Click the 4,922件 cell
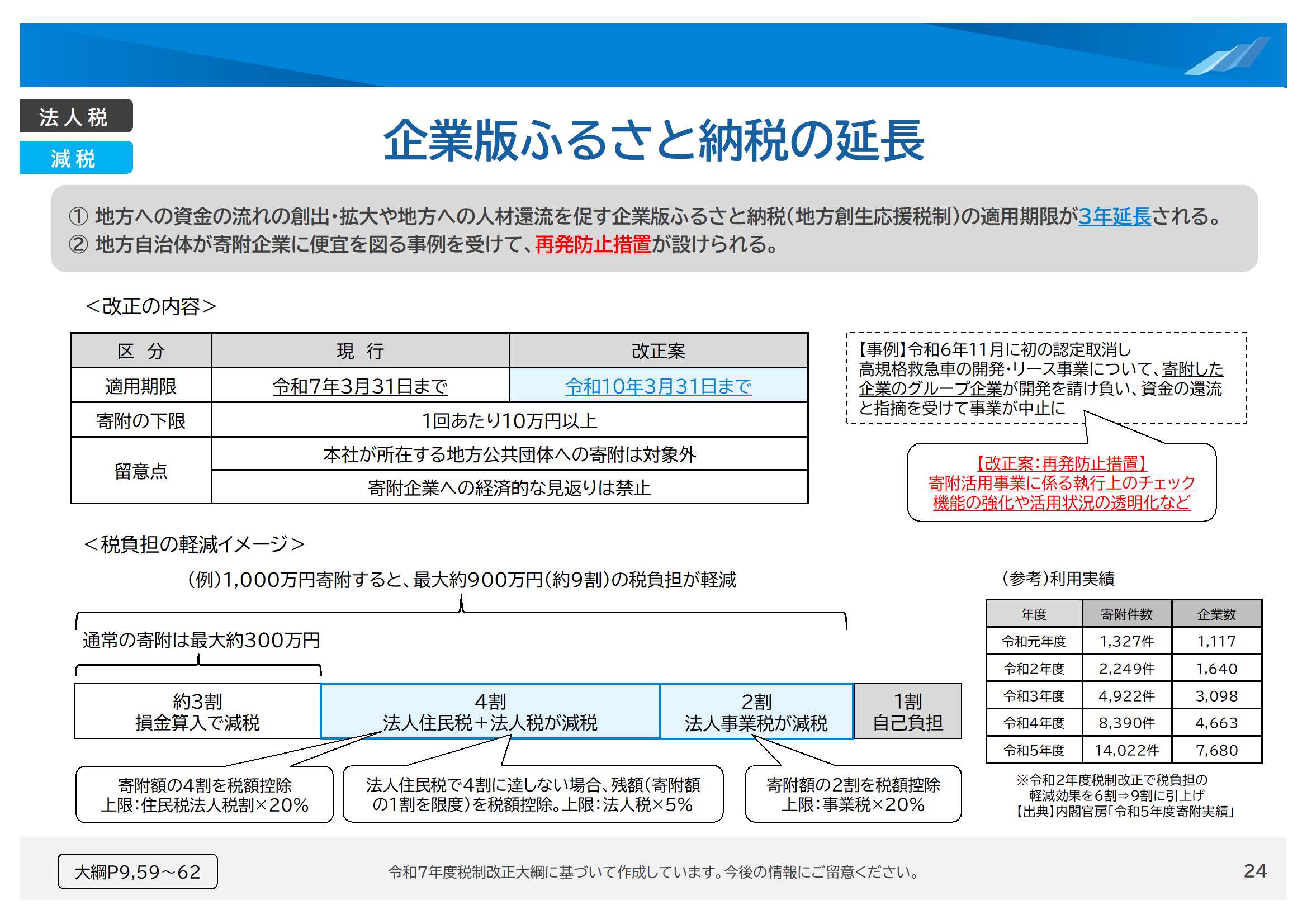1307x924 pixels. [x=1126, y=696]
